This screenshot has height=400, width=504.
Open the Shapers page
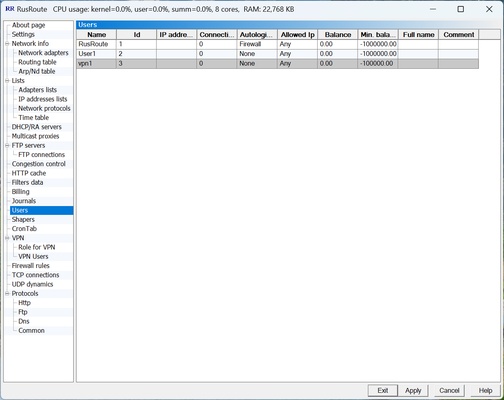[23, 219]
